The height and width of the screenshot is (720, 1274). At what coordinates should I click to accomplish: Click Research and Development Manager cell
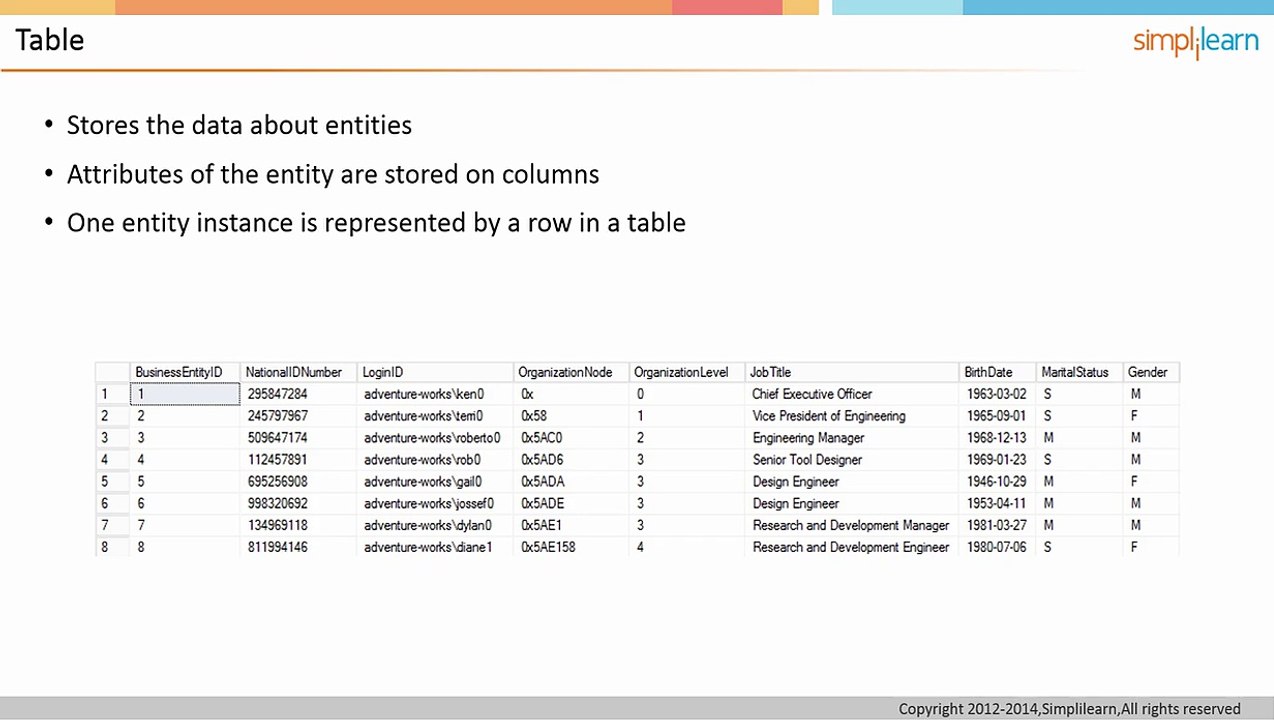851,525
